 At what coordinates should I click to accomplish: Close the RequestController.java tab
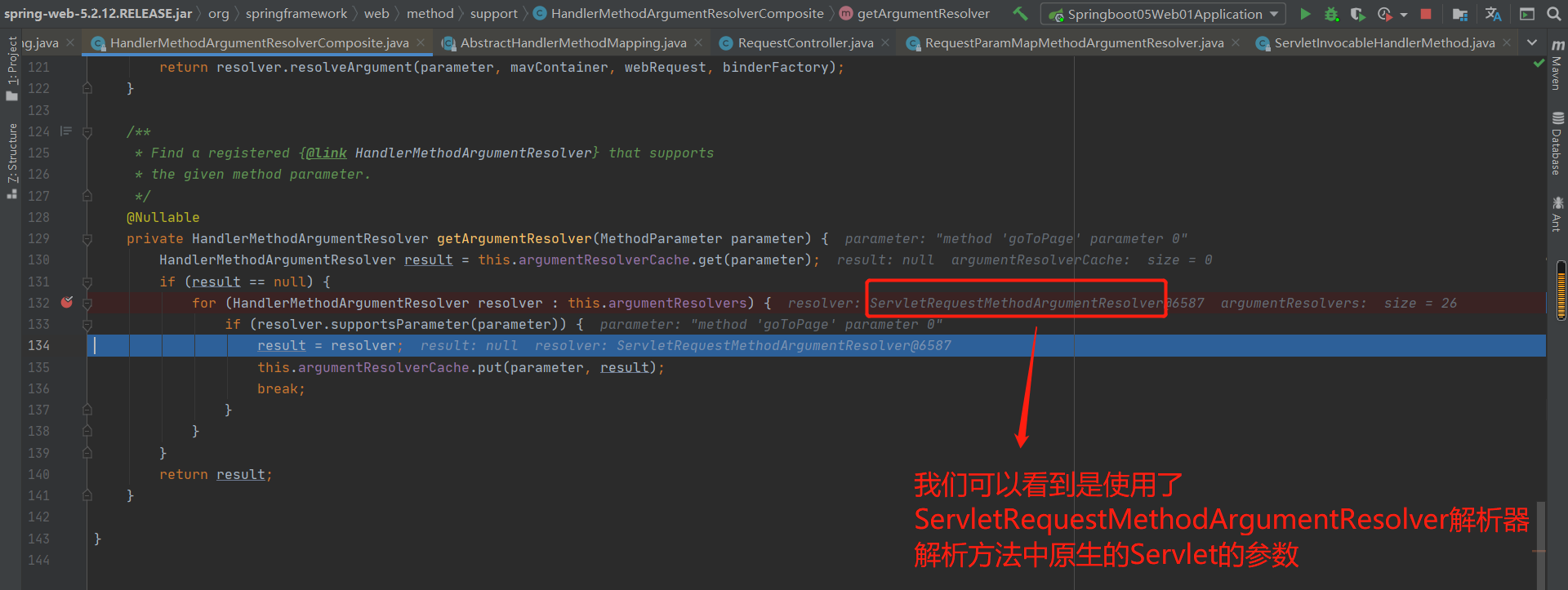pyautogui.click(x=885, y=42)
